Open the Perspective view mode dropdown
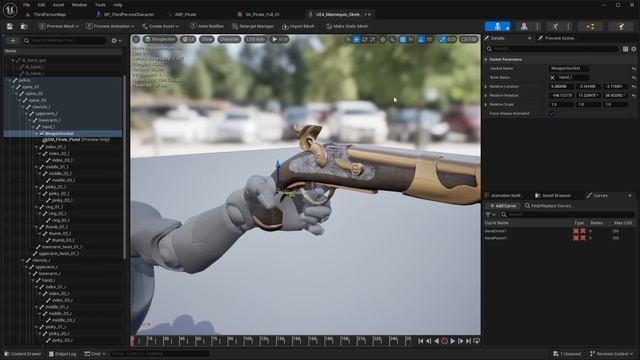Viewport: 640px width, 360px height. [160, 39]
